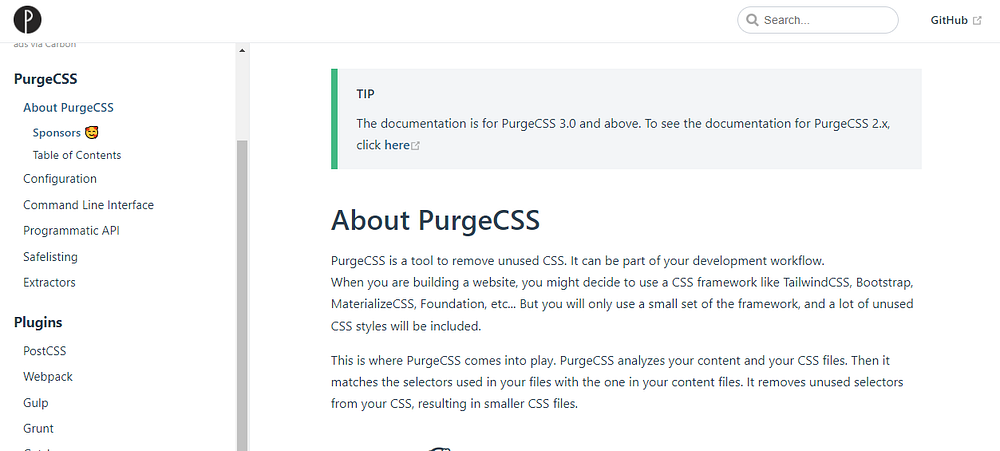Open the Gulp plugin page
Image resolution: width=1000 pixels, height=451 pixels.
click(x=36, y=403)
